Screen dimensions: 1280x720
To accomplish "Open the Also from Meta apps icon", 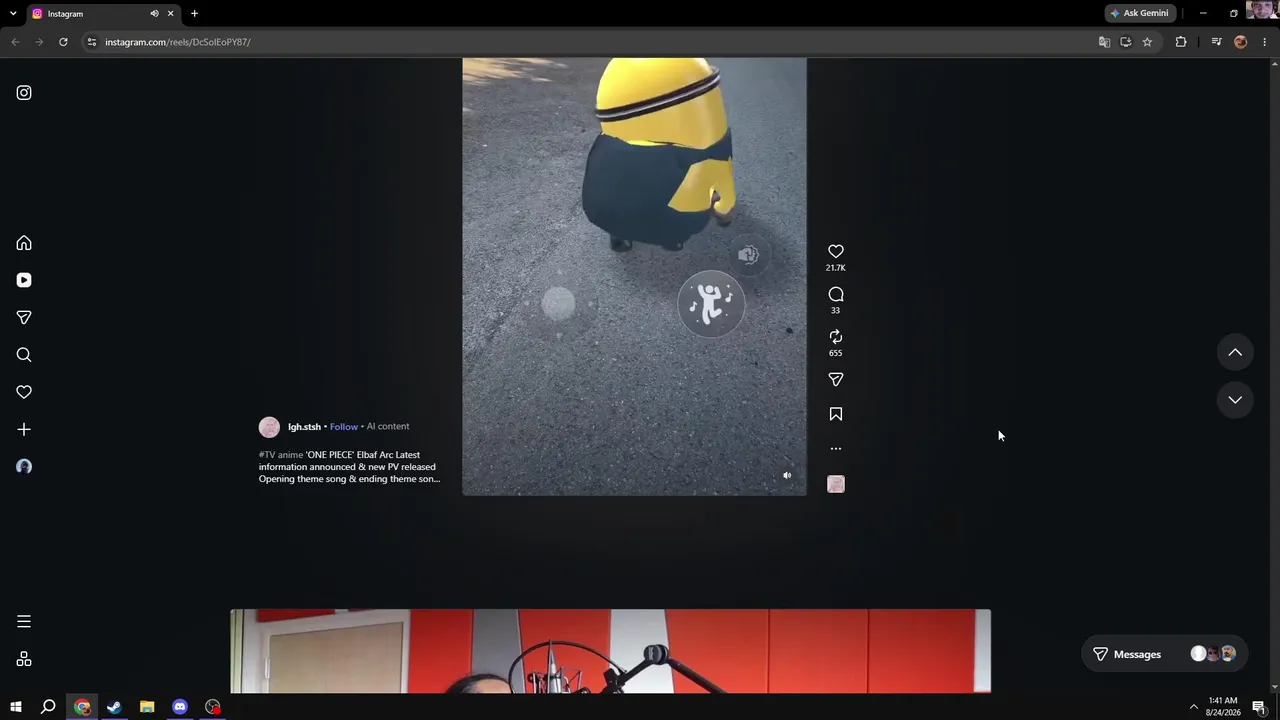I will (x=24, y=659).
